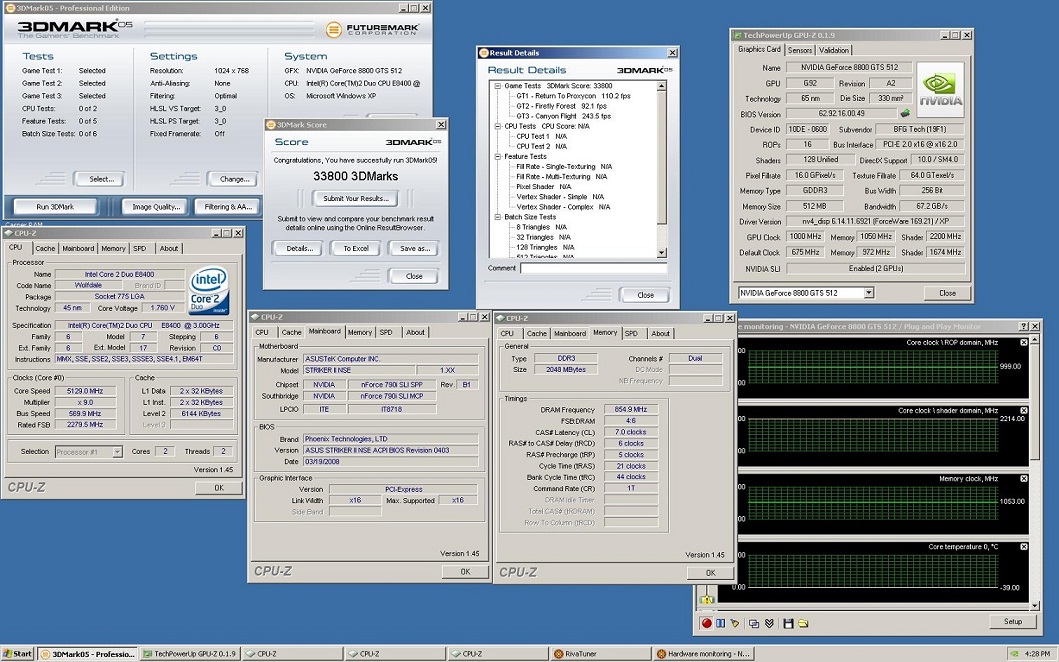
Task: Click the floppy disk save icon in Hardware monitoring
Action: (788, 623)
